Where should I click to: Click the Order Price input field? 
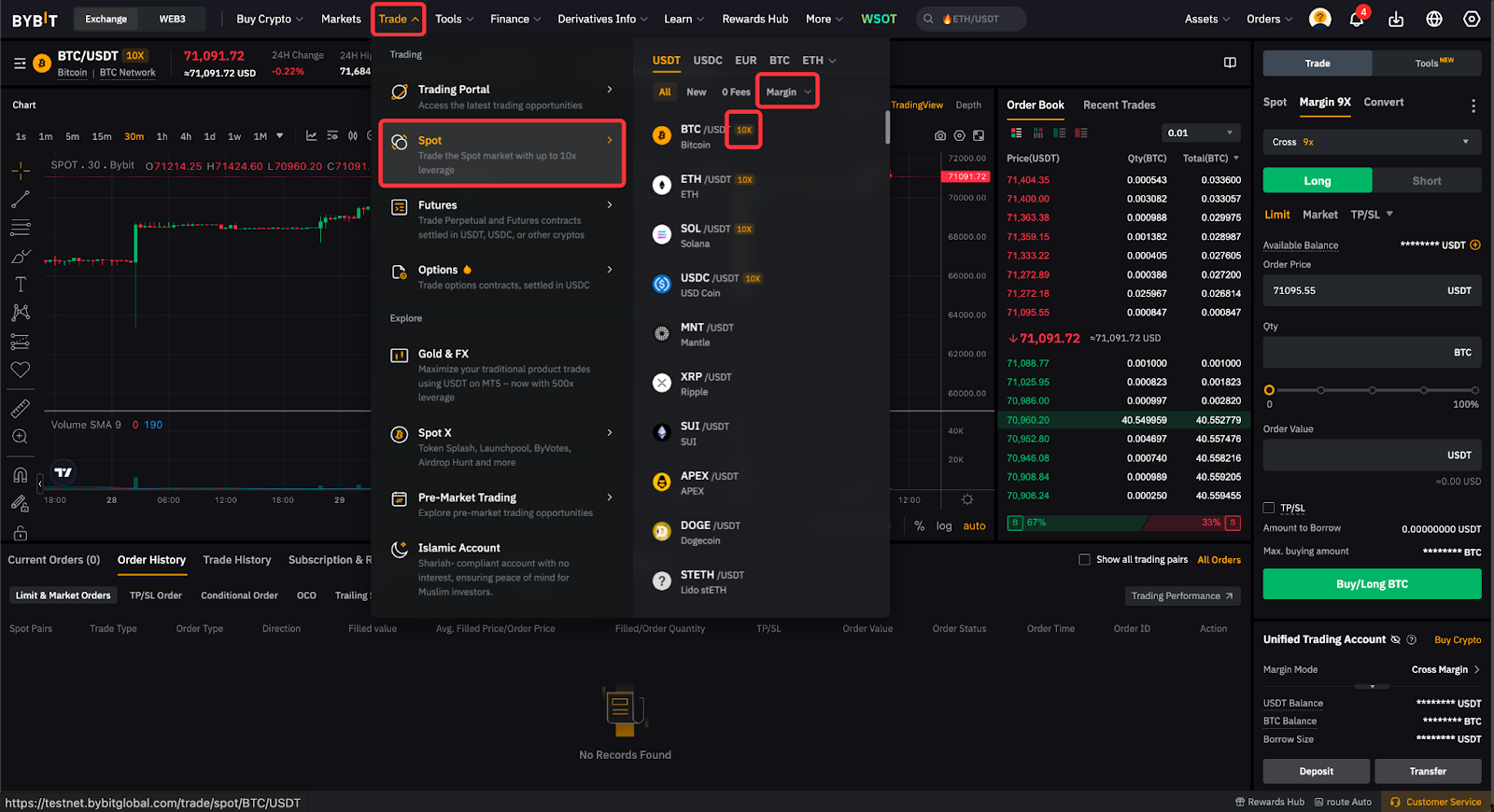tap(1354, 291)
